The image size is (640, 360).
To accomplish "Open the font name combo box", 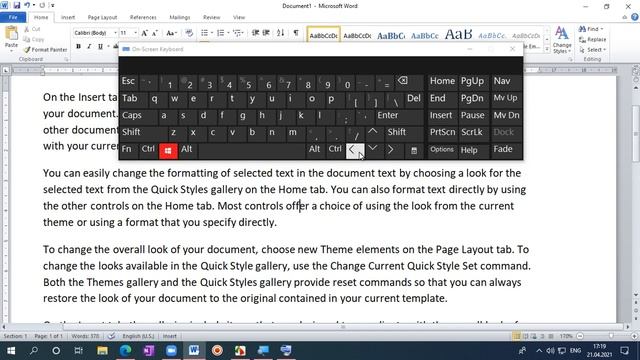I will (x=95, y=33).
